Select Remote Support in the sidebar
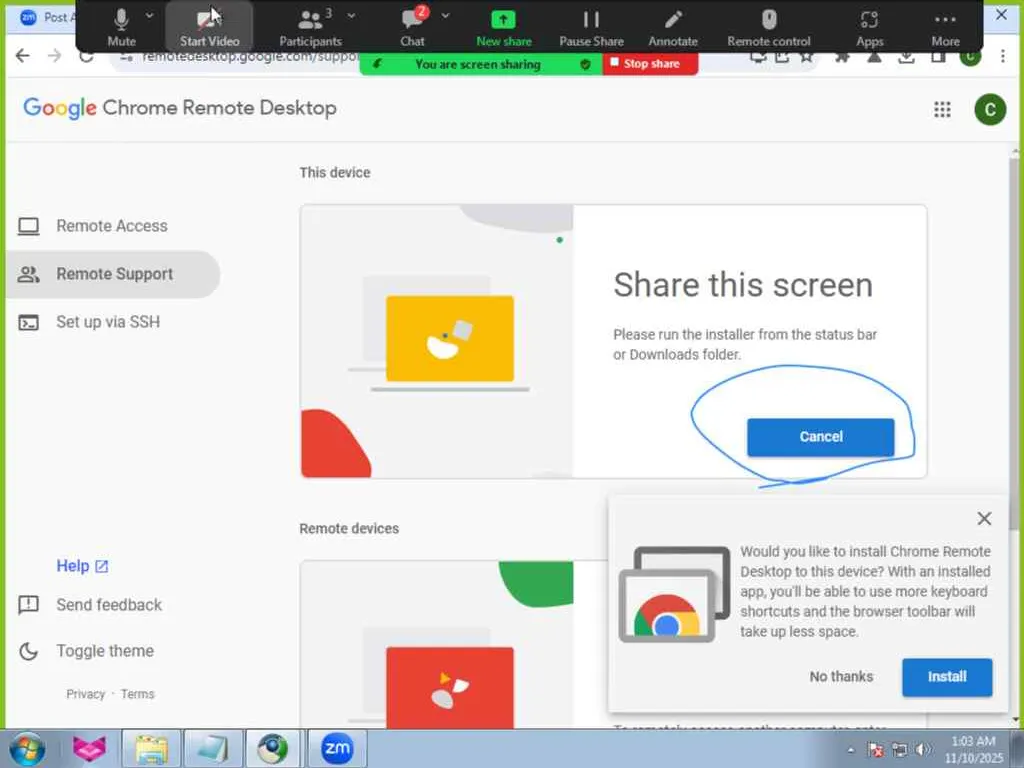 (112, 274)
